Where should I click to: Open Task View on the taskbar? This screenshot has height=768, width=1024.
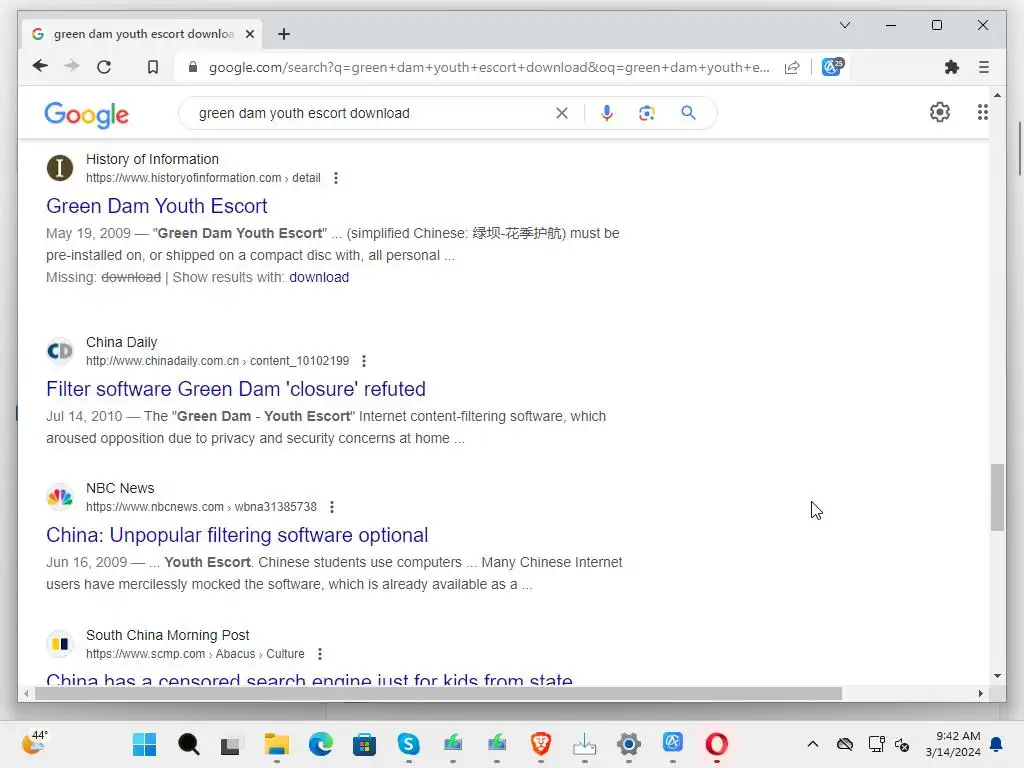pos(230,744)
